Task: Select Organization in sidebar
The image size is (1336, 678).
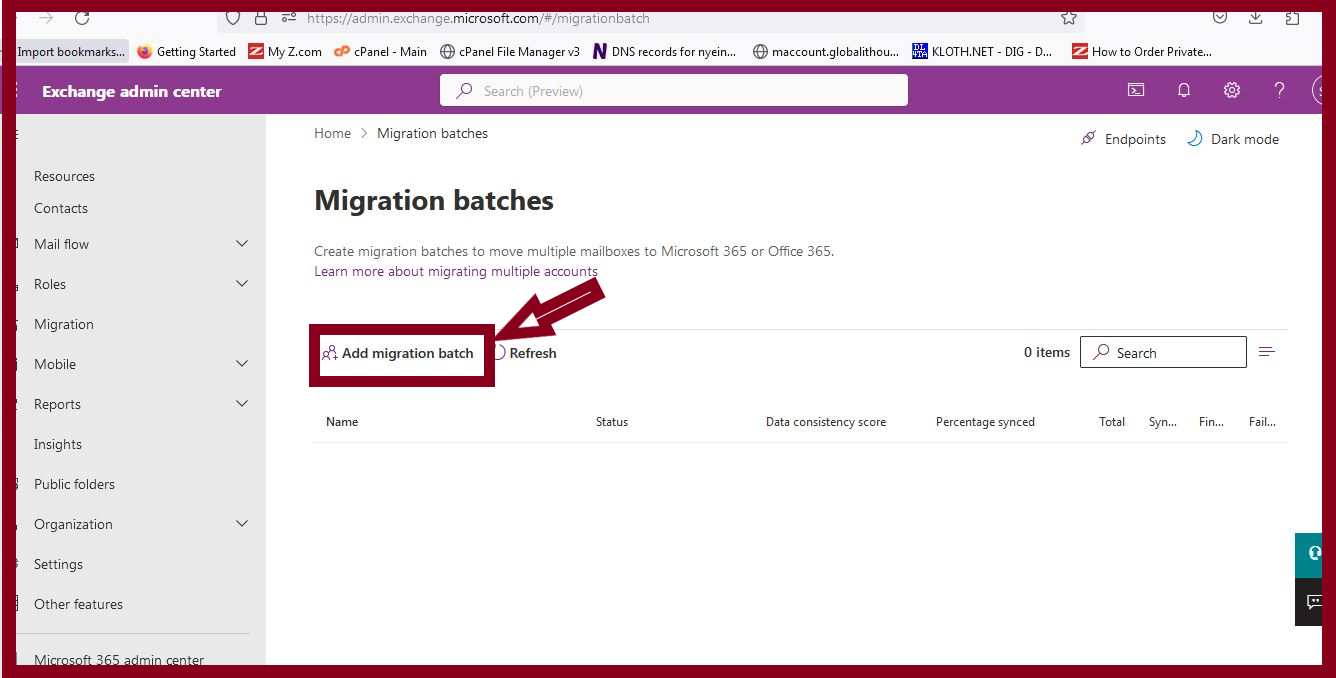Action: (73, 524)
